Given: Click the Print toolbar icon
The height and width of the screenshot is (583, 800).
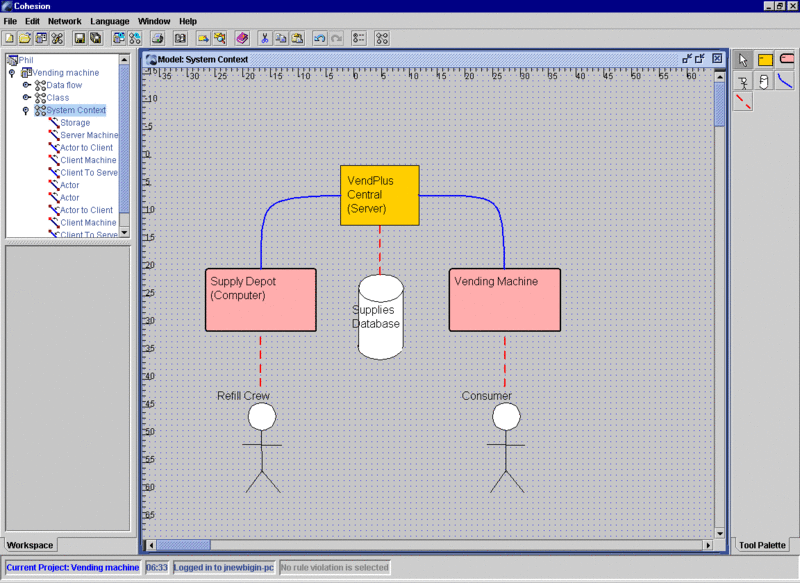Looking at the screenshot, I should pos(158,38).
